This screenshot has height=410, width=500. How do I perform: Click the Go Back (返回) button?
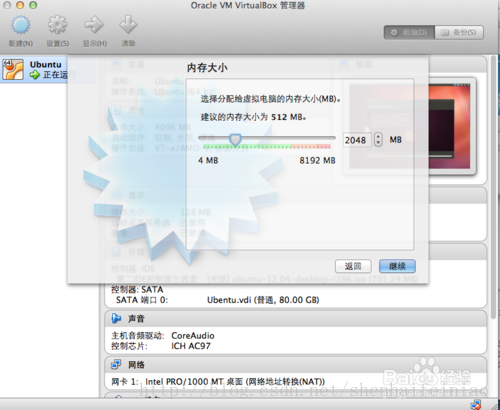coord(353,266)
